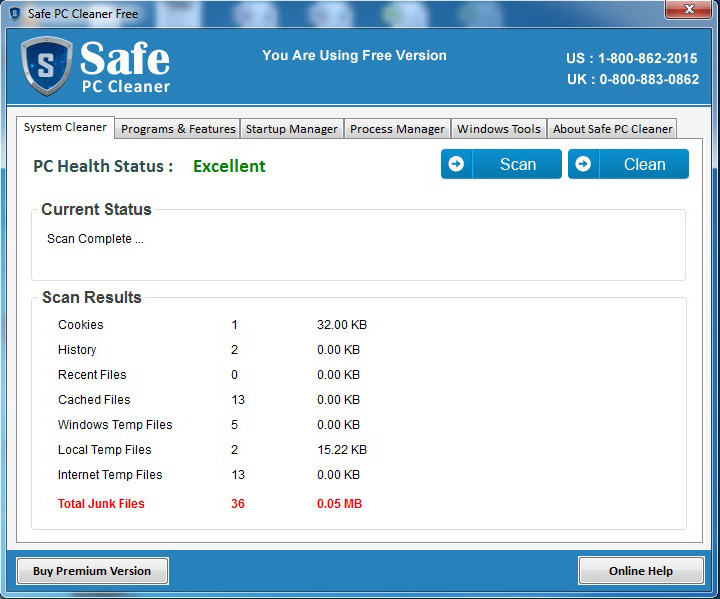720x599 pixels.
Task: Click the 'Scan Complete ...' status text
Action: tap(95, 239)
